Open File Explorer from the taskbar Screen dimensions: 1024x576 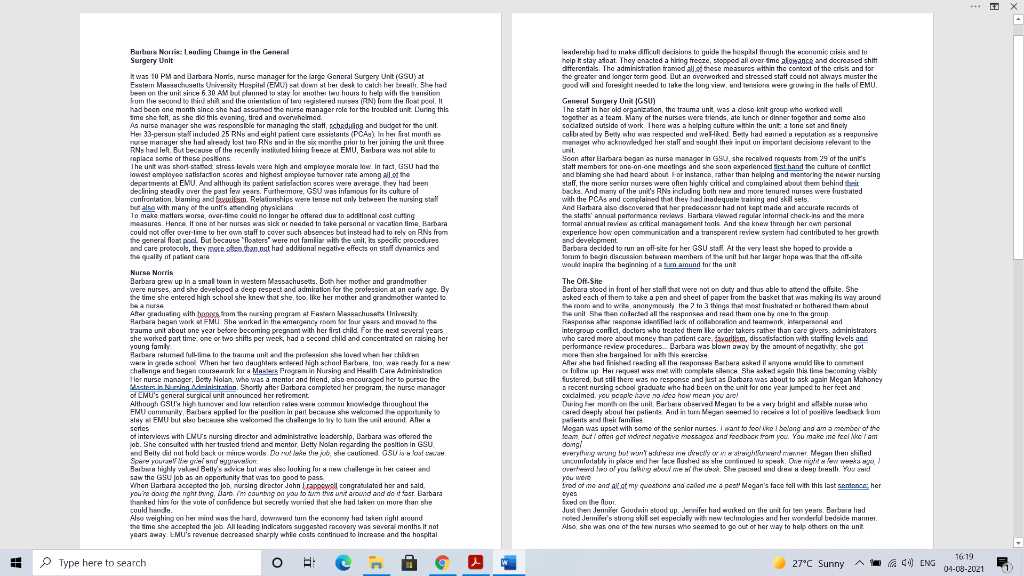(x=376, y=562)
